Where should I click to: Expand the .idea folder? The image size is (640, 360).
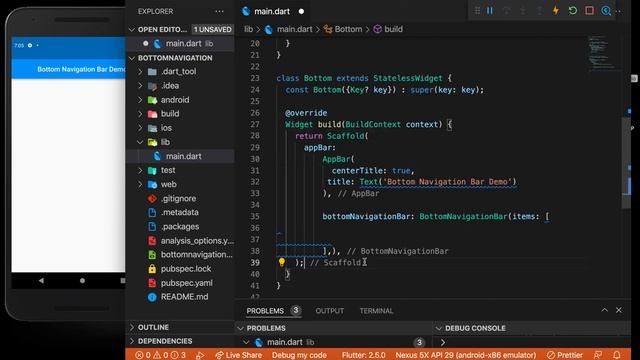tap(140, 86)
